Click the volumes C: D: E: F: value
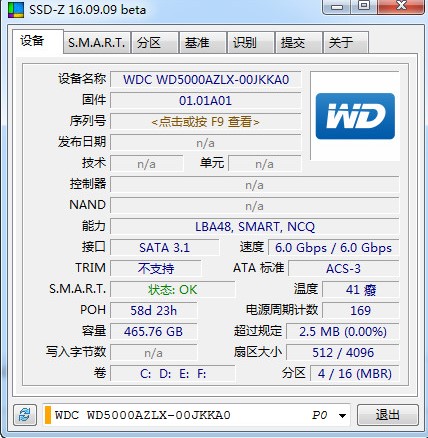The height and width of the screenshot is (438, 428). [173, 374]
